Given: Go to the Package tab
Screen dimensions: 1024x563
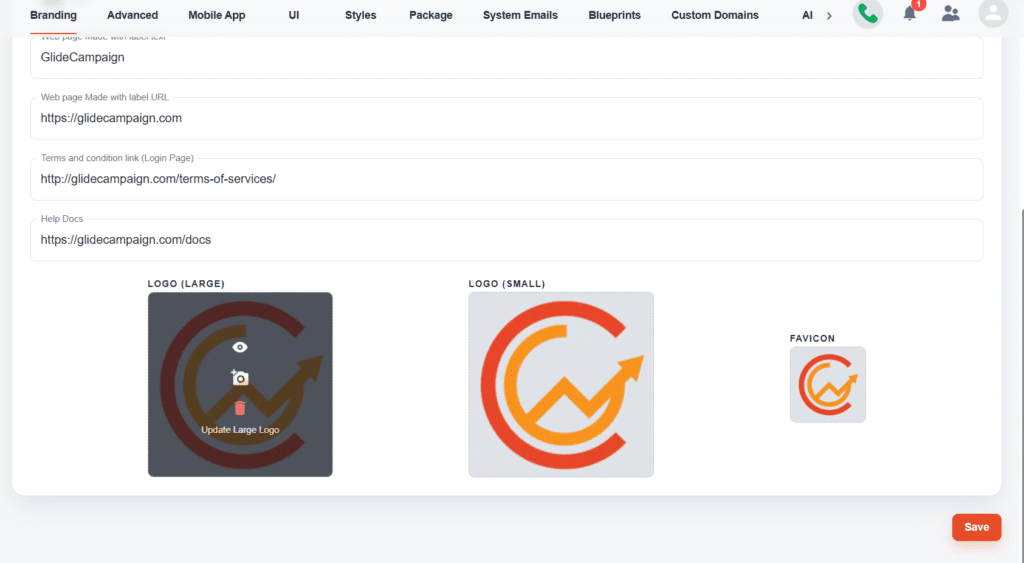Looking at the screenshot, I should [x=431, y=15].
